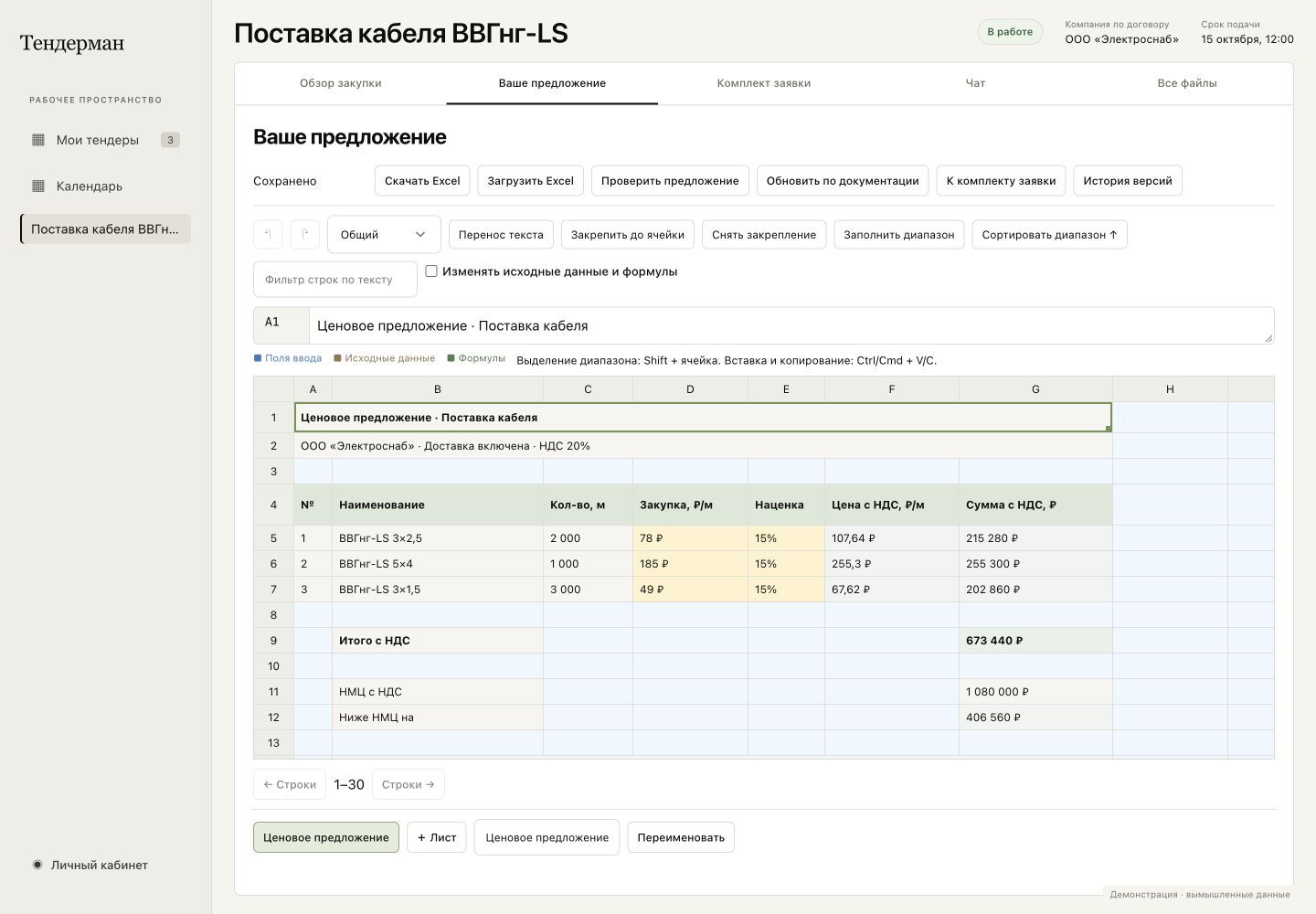Click the cell containing 78 ₽
The image size is (1316, 914).
pos(690,538)
